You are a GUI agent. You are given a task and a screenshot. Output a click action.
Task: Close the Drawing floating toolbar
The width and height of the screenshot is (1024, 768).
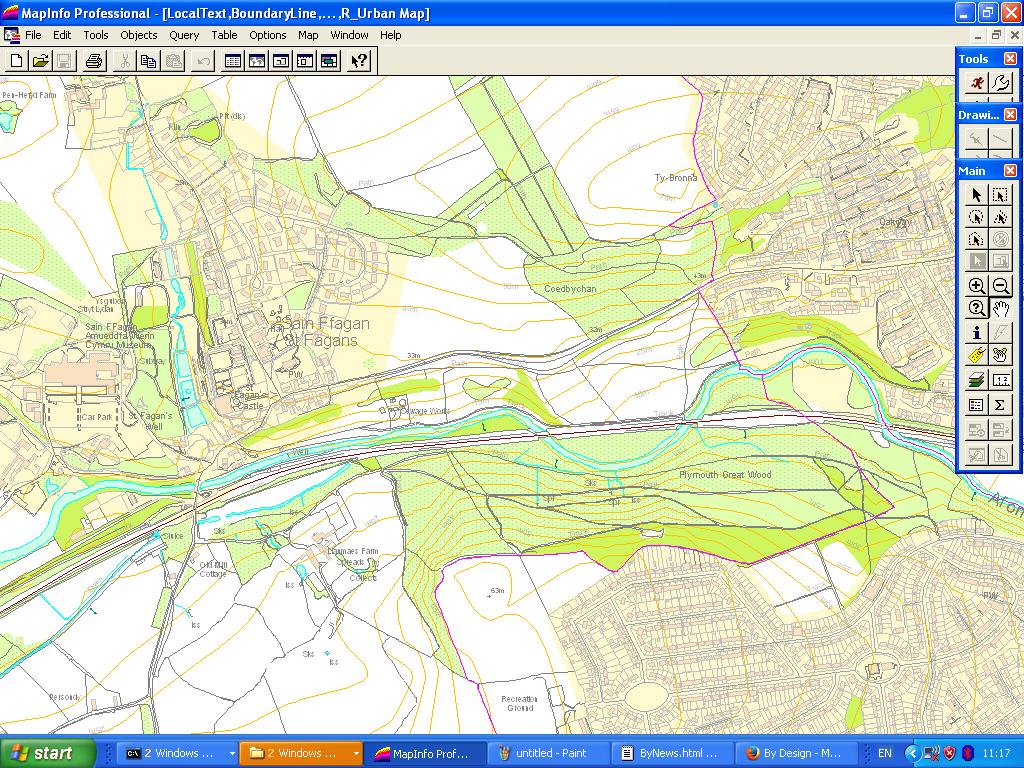point(1010,115)
